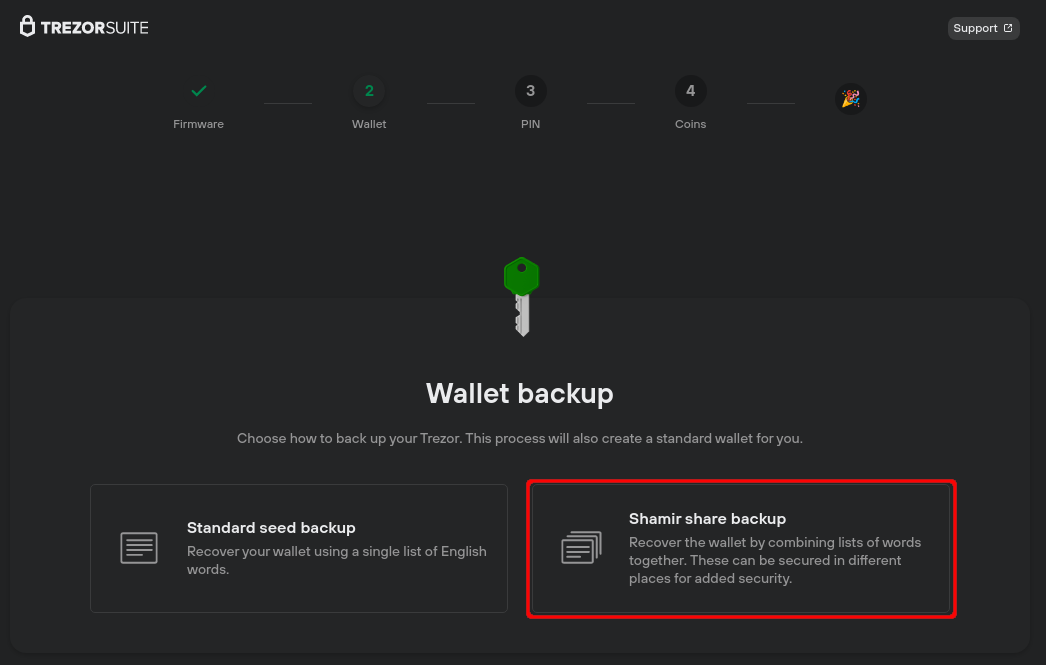Click the Firmware step label

tap(198, 124)
